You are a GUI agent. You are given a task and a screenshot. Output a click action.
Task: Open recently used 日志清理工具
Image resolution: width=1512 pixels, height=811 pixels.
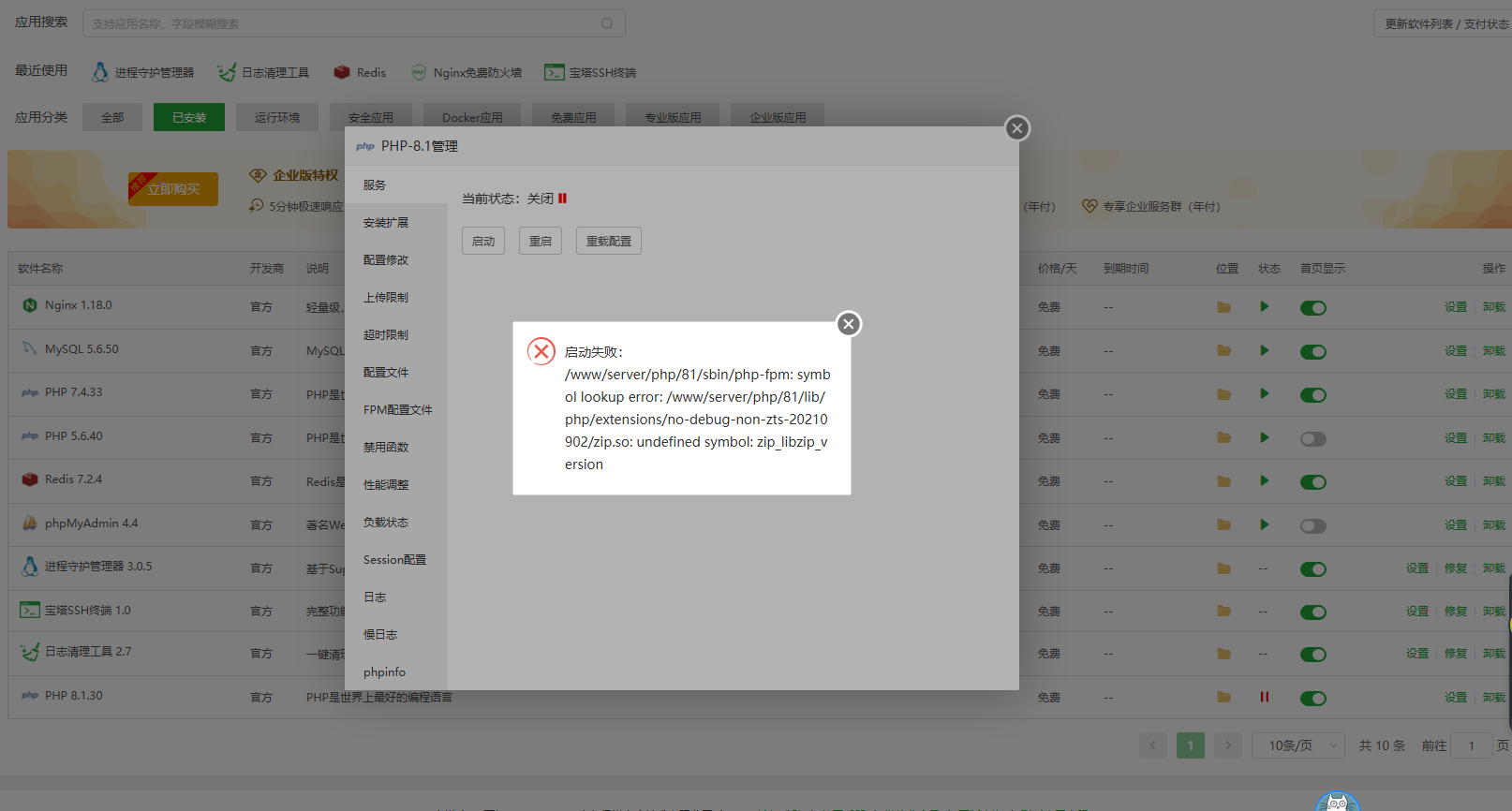tap(263, 72)
